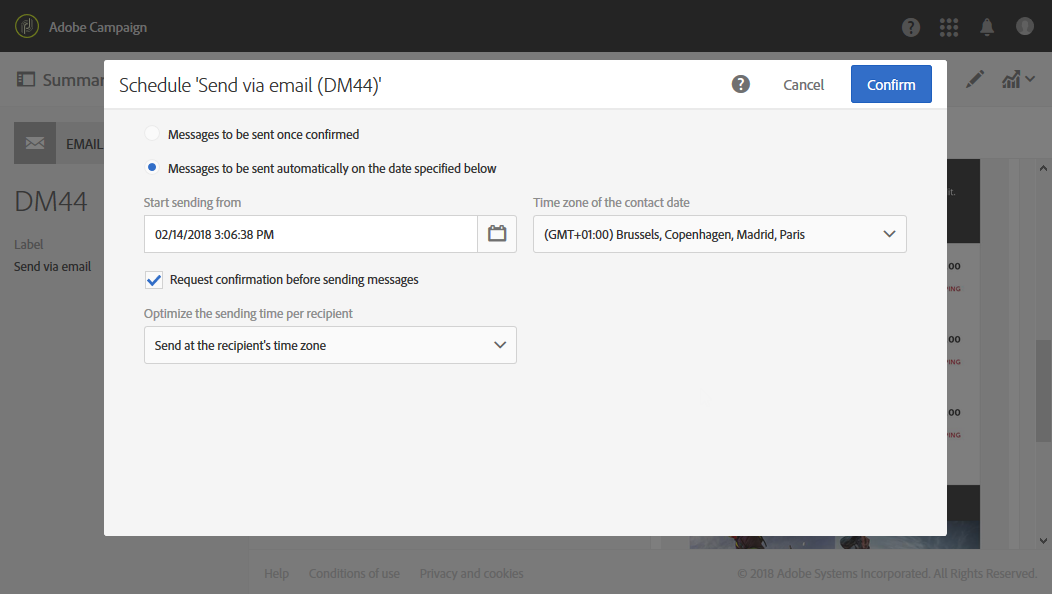This screenshot has height=594, width=1052.
Task: Click the Adobe Campaign logo icon
Action: pyautogui.click(x=27, y=27)
